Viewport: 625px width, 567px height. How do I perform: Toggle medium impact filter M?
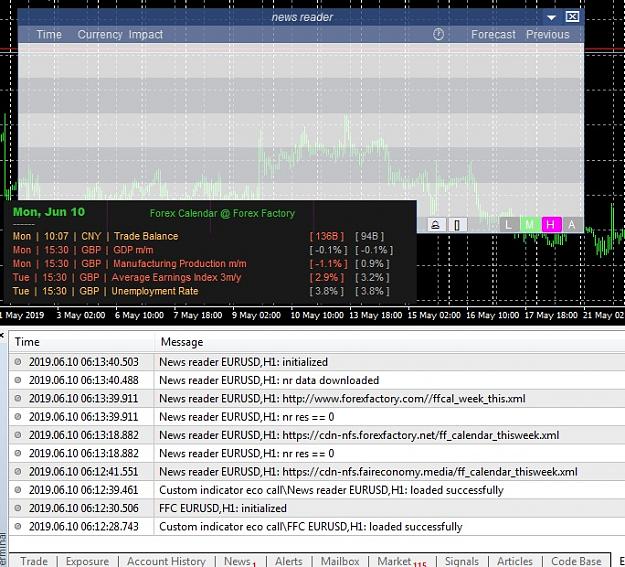point(530,224)
